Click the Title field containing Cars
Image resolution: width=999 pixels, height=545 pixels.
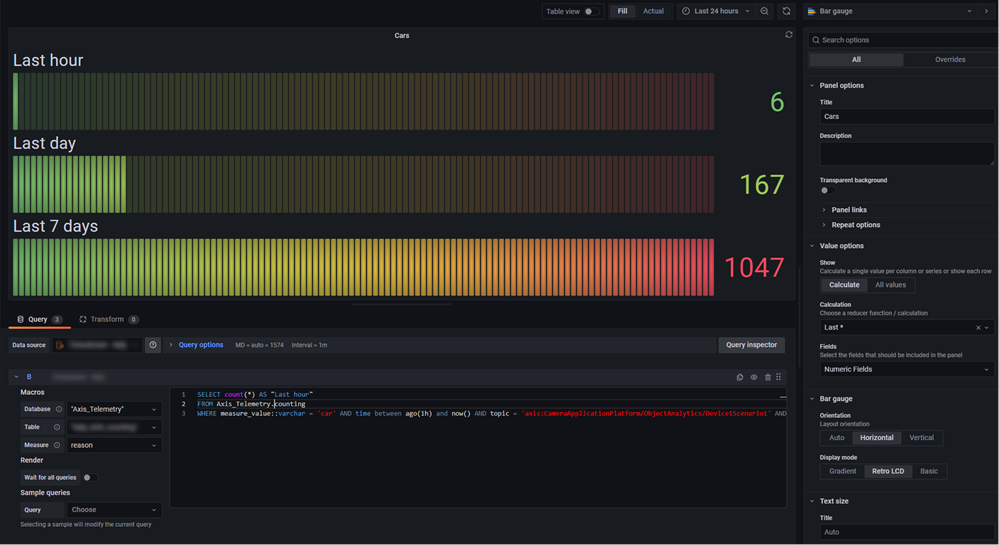pos(907,117)
